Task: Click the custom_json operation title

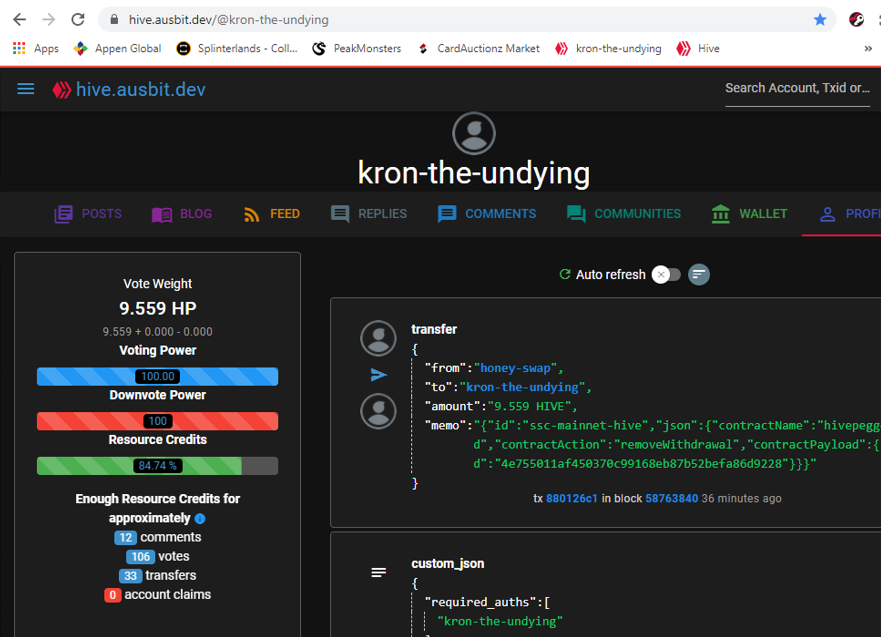Action: 447,563
